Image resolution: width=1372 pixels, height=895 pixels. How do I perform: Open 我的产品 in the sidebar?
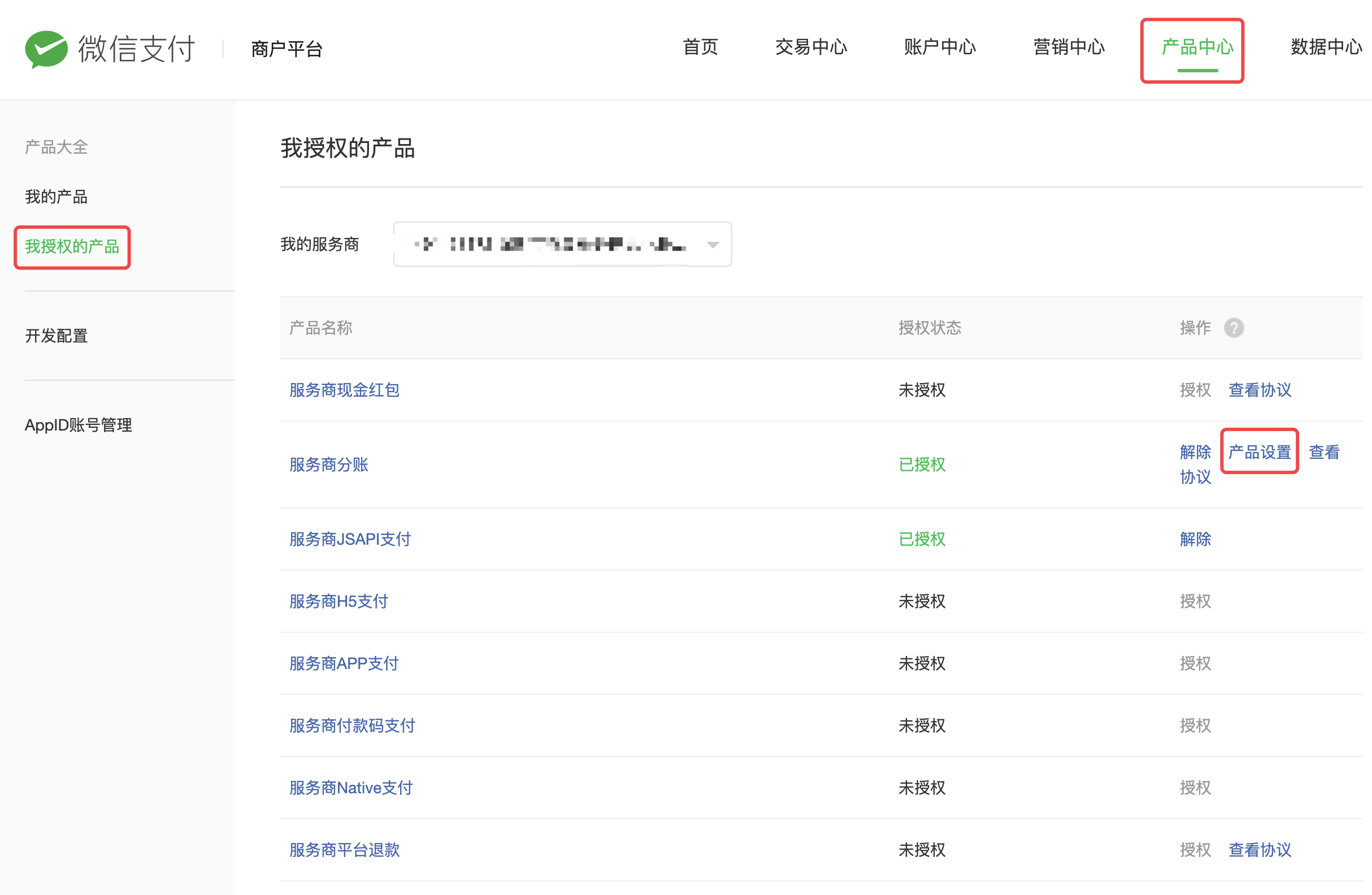click(x=56, y=197)
